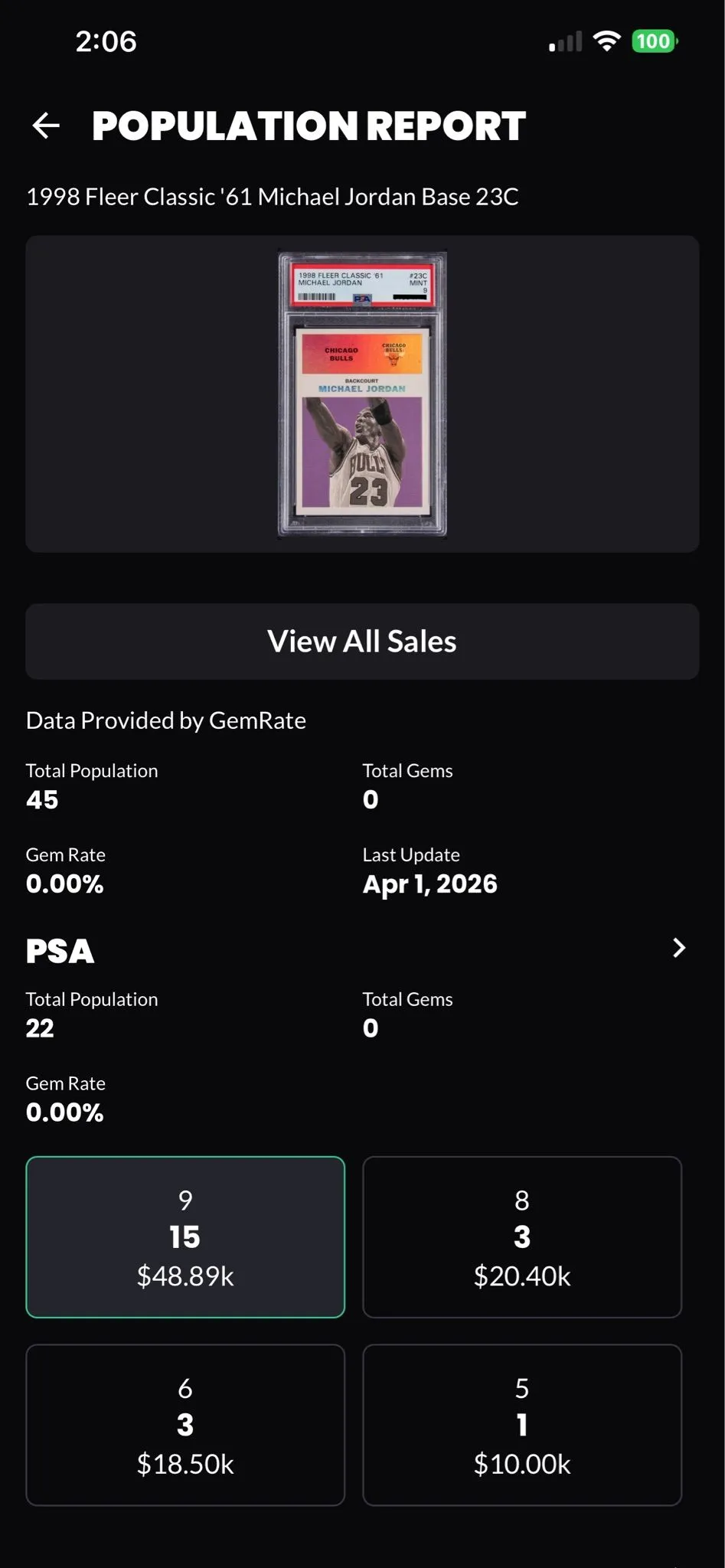Tap the $48.89k price in grade 9
Viewport: 725px width, 1568px height.
[x=185, y=1276]
